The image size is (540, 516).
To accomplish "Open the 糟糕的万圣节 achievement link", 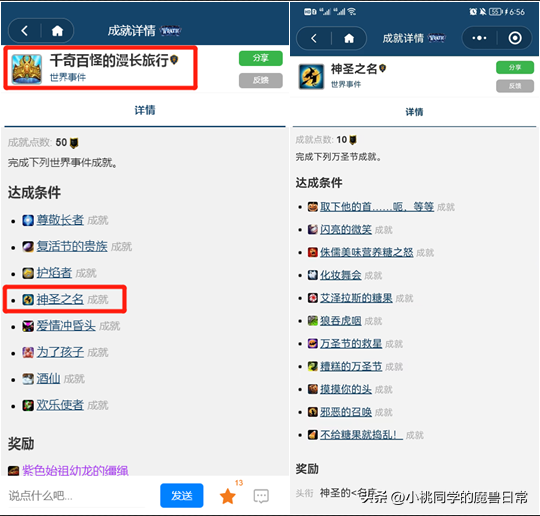I will click(x=351, y=366).
